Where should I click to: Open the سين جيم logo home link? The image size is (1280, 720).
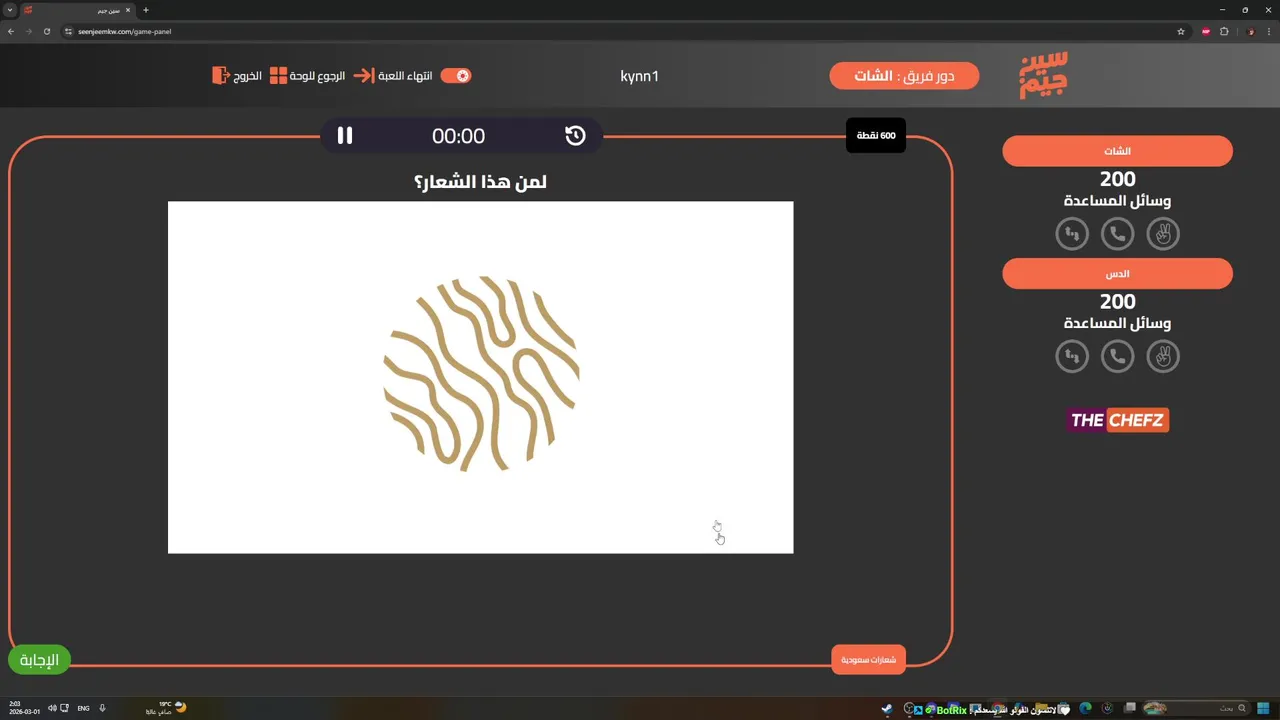pyautogui.click(x=1044, y=75)
